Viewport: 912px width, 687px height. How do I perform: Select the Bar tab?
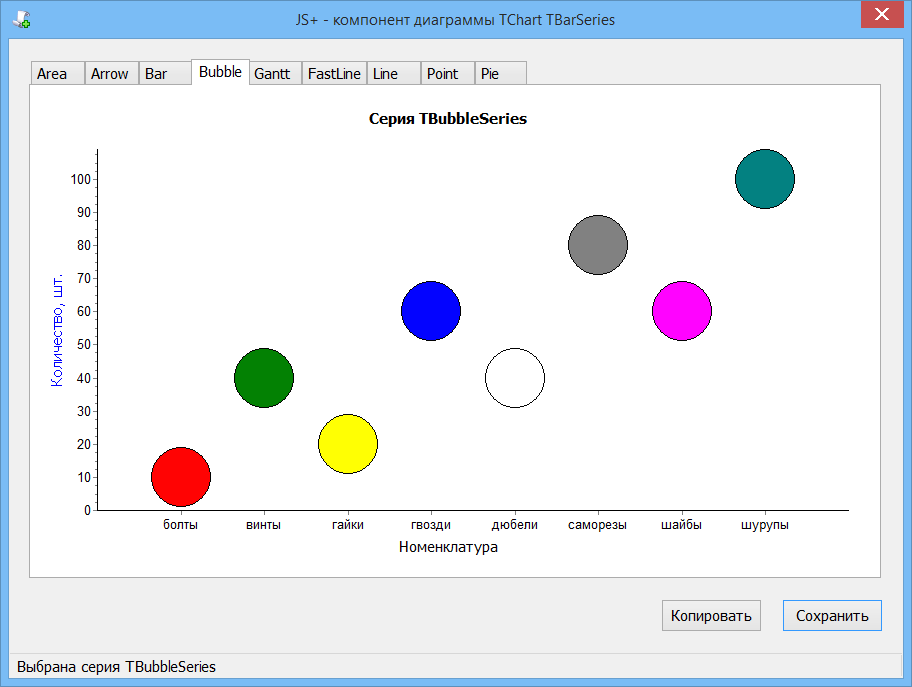pyautogui.click(x=157, y=74)
